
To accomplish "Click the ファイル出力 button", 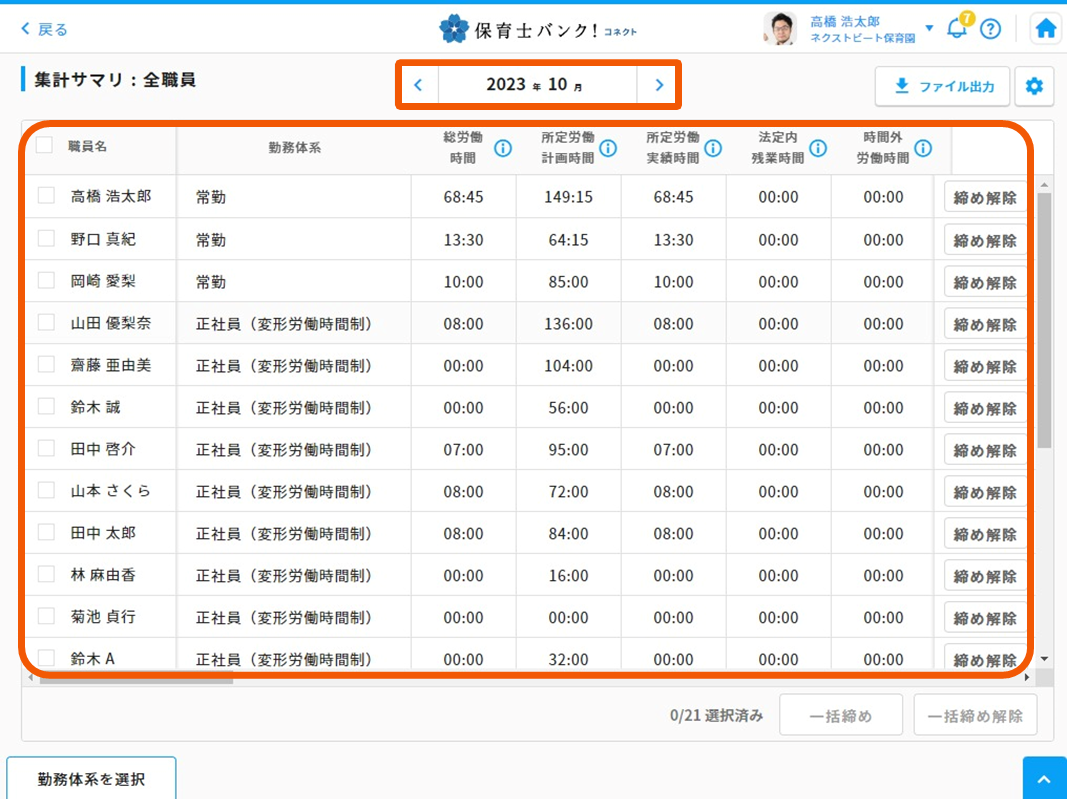I will 942,87.
